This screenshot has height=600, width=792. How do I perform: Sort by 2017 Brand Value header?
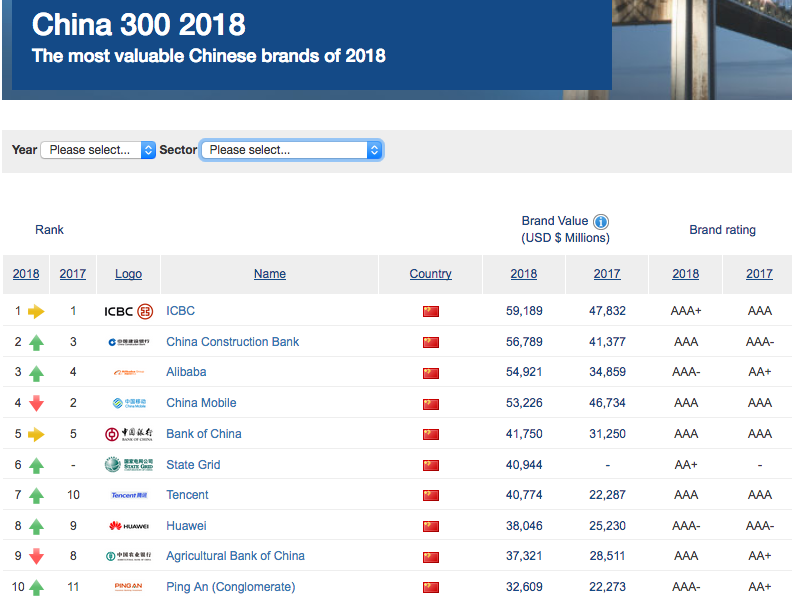pos(607,274)
